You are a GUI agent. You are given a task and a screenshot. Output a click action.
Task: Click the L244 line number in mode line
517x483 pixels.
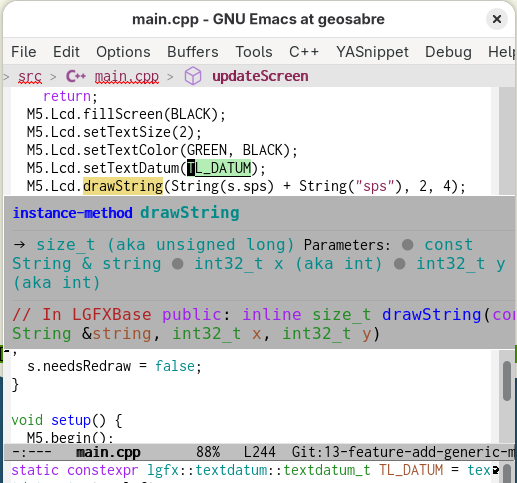tap(260, 452)
